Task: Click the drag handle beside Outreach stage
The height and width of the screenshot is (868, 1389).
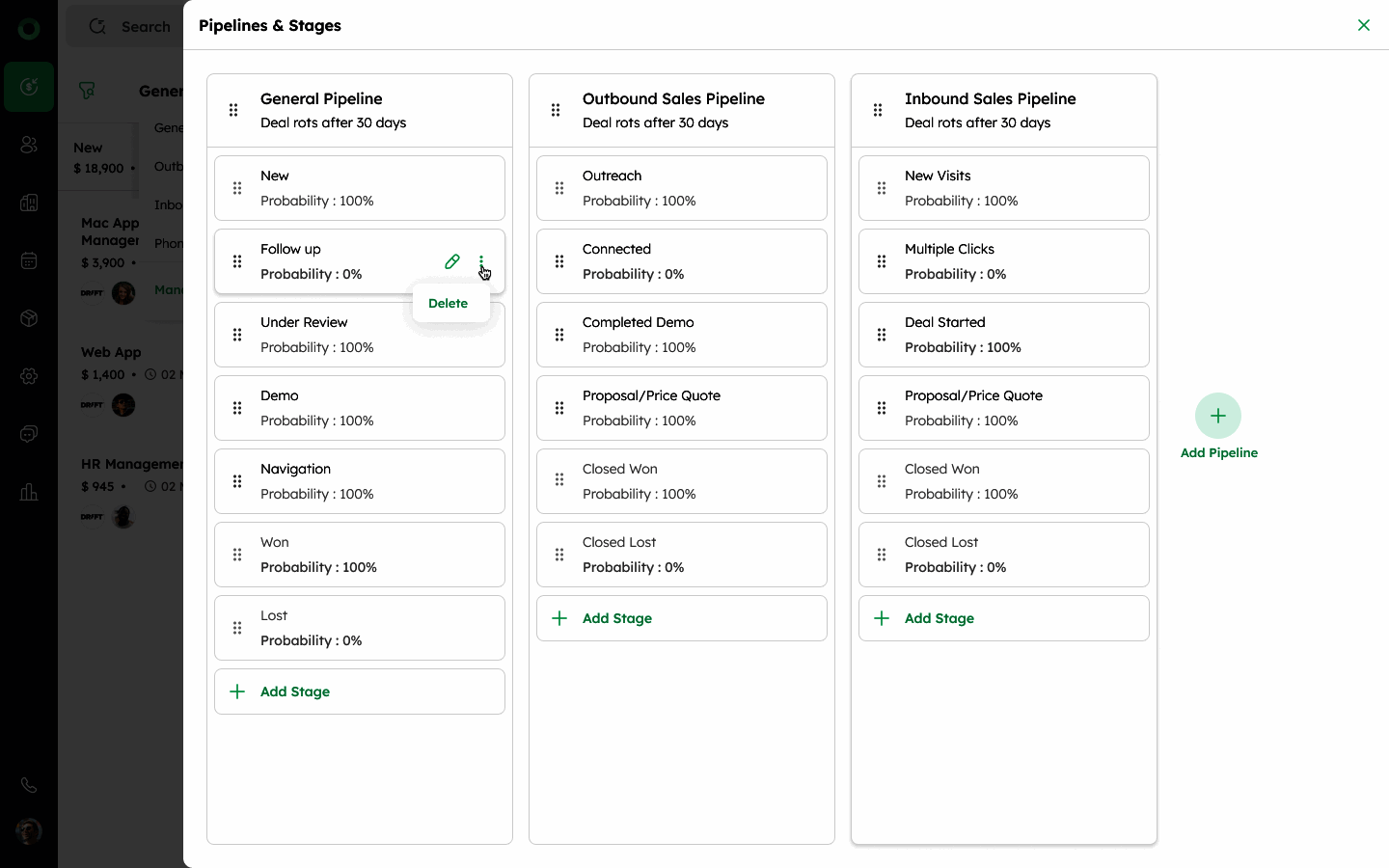Action: click(559, 188)
